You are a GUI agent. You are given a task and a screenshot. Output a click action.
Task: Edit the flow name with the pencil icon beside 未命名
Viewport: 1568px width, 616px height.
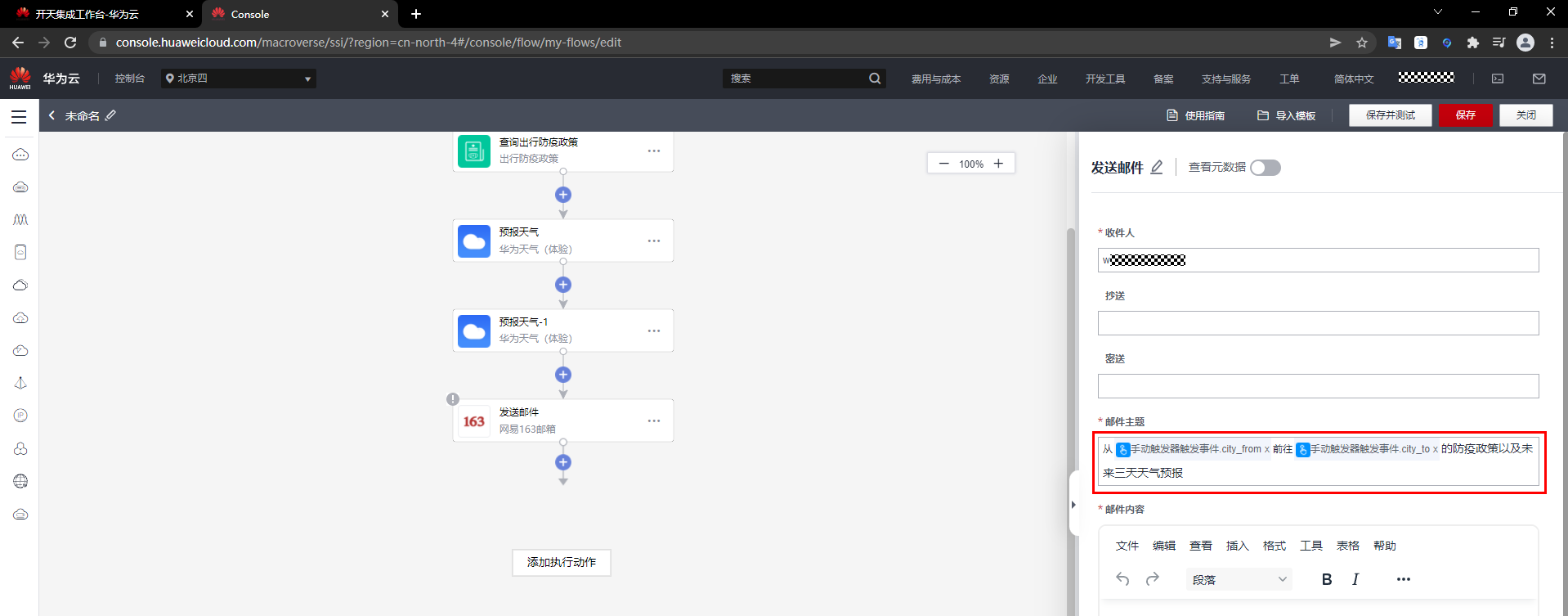coord(111,115)
